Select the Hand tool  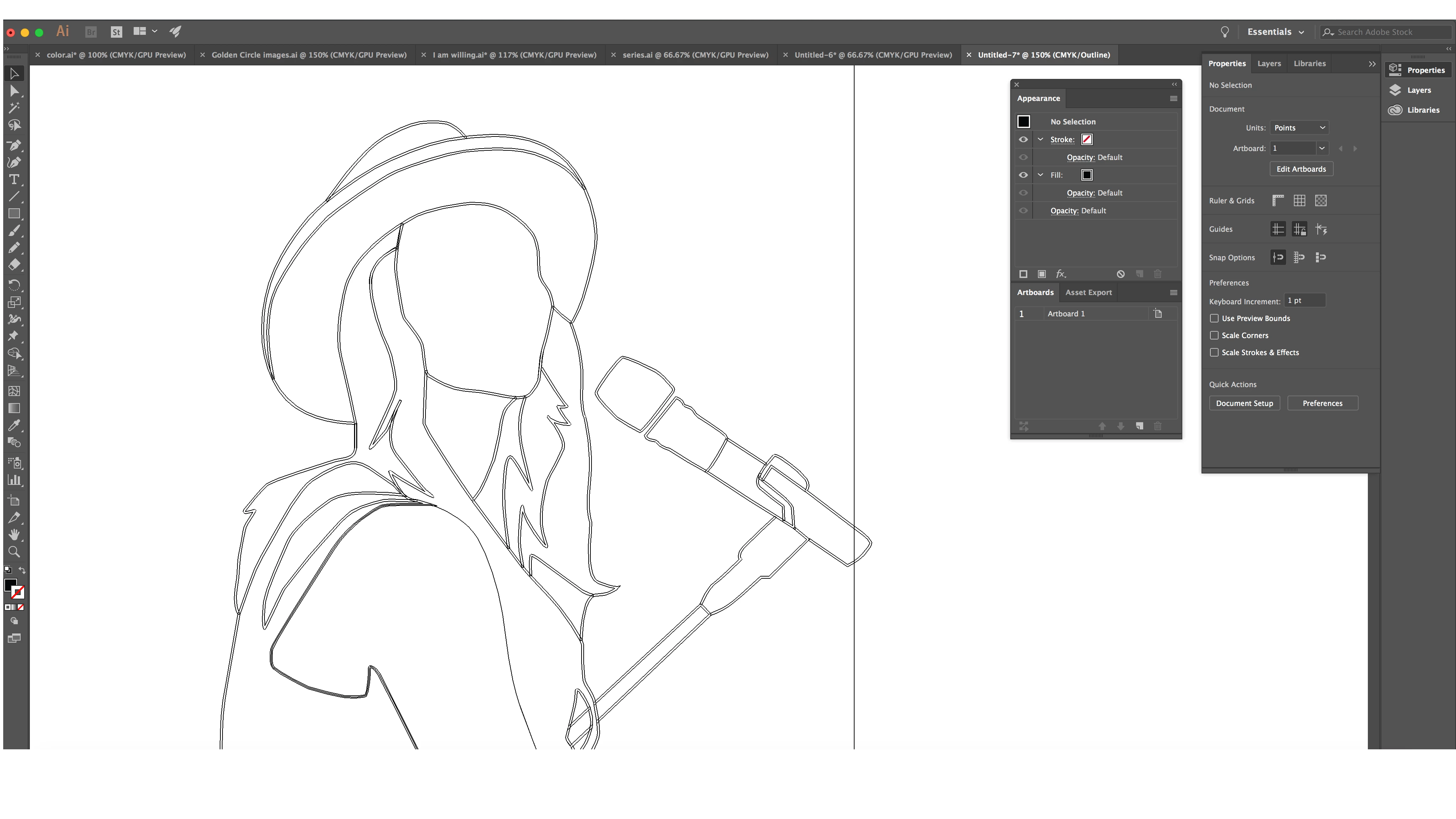(14, 535)
